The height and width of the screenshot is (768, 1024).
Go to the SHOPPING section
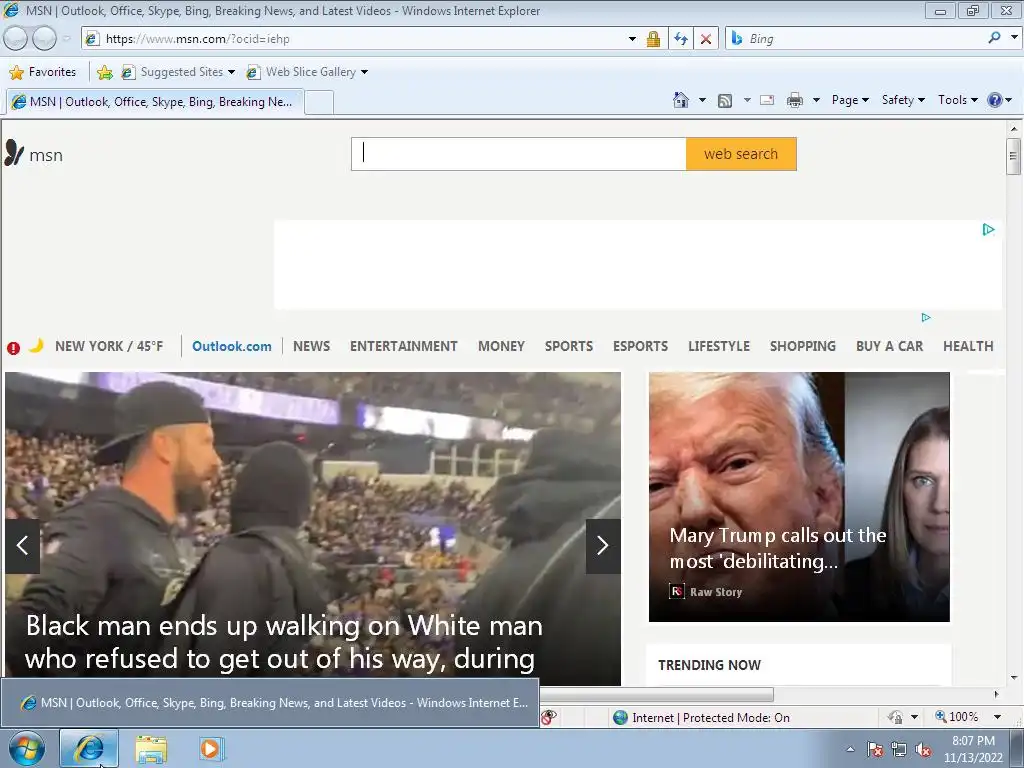pos(803,346)
